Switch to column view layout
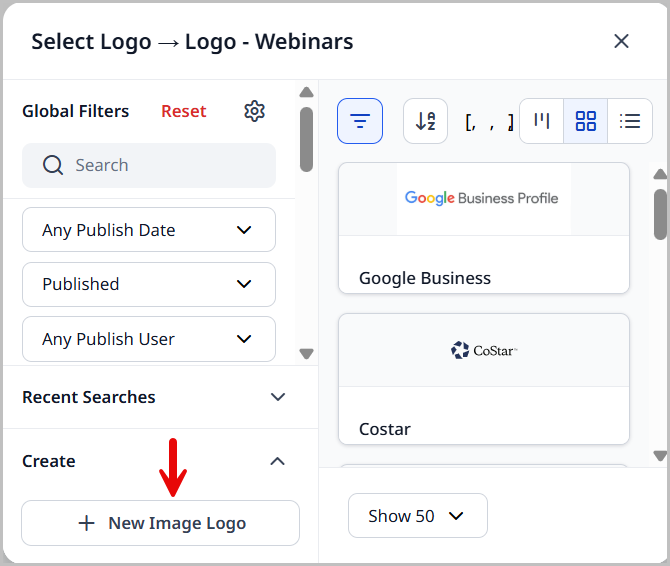Screen dimensions: 670x566 point(541,121)
